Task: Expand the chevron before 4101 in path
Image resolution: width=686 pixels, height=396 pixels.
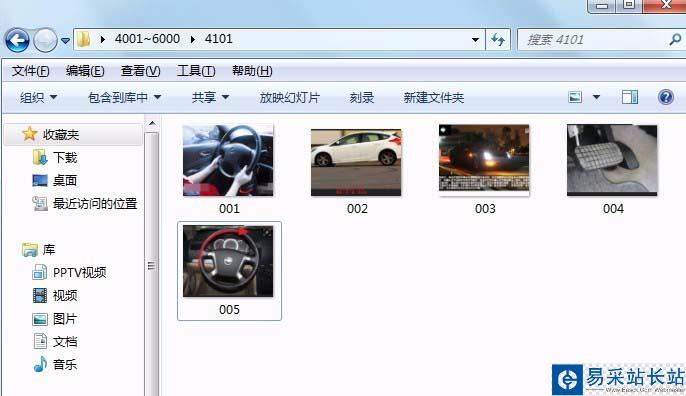Action: 192,39
